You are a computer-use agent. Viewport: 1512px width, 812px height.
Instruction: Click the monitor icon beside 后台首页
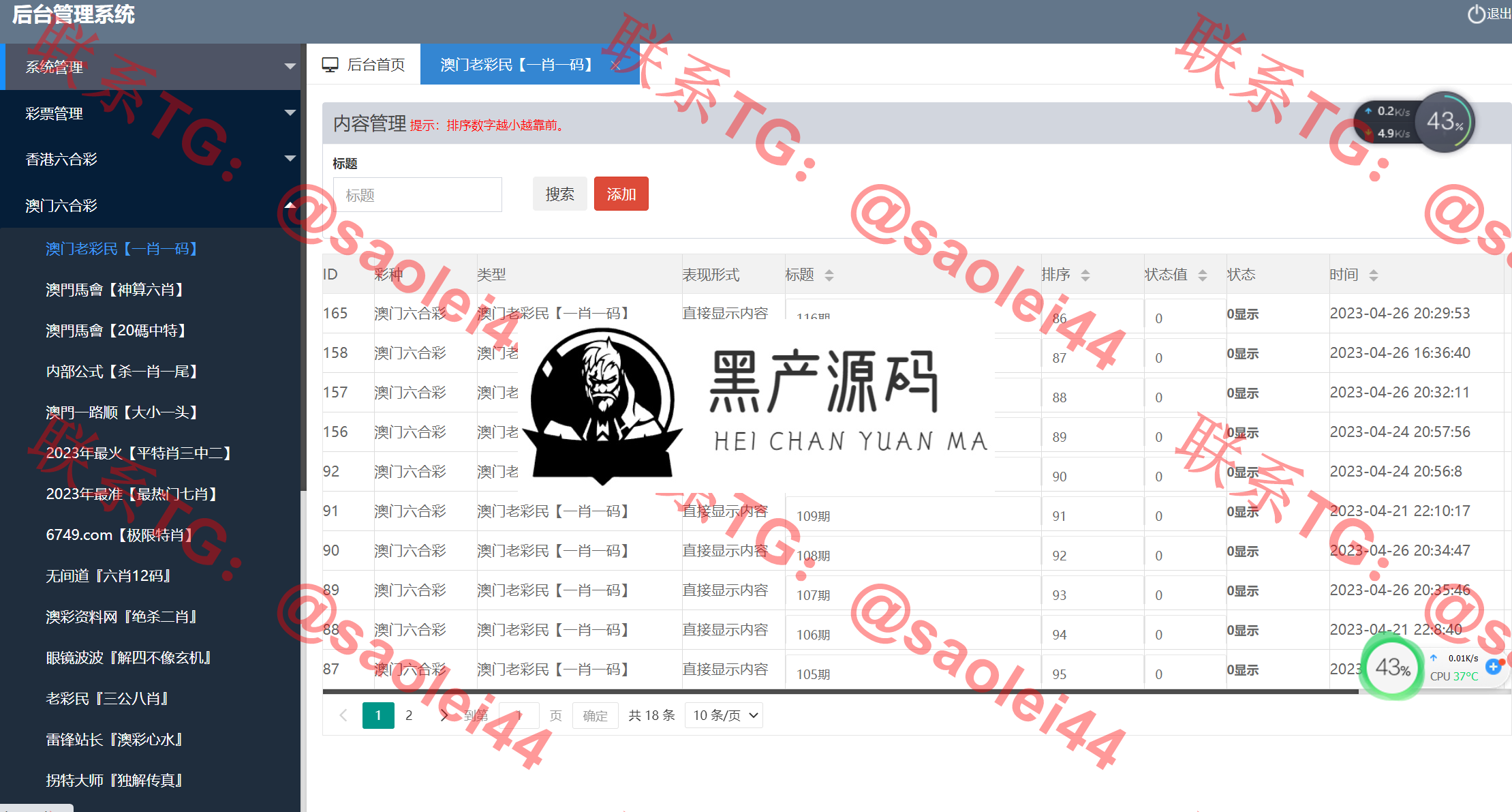coord(330,65)
